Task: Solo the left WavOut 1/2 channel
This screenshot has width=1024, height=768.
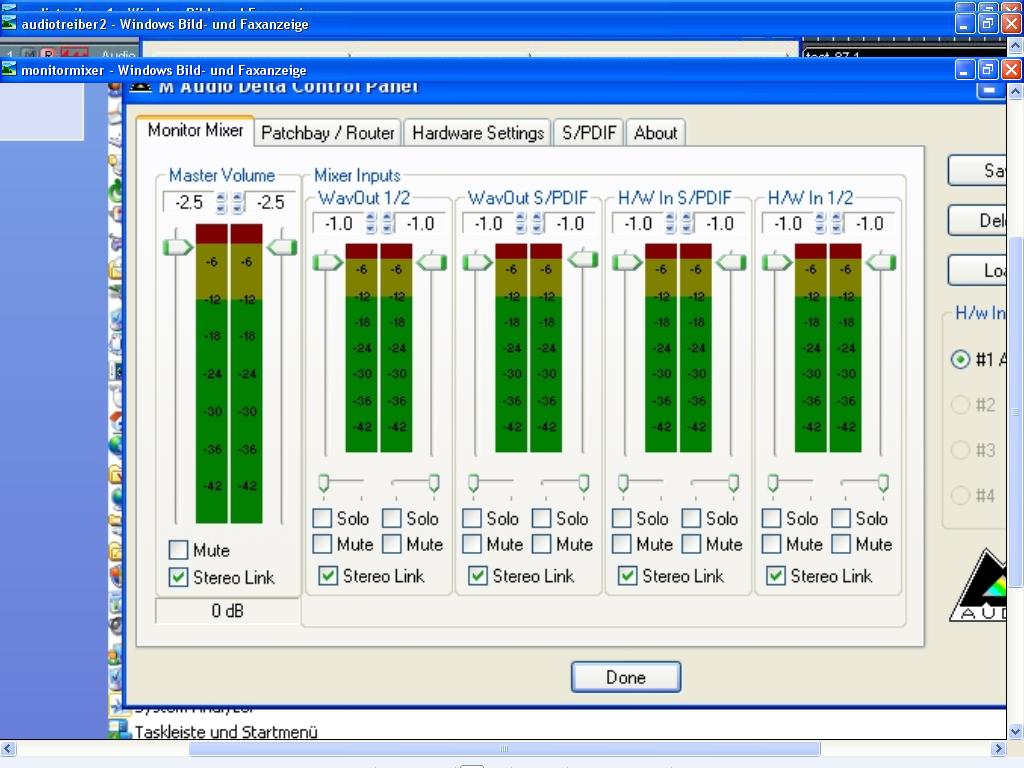Action: (x=322, y=519)
